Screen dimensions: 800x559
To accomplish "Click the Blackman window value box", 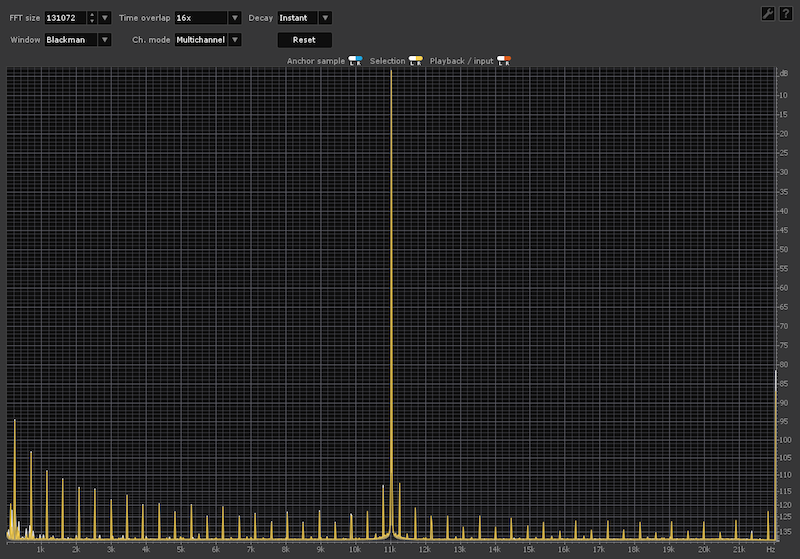I will 71,40.
